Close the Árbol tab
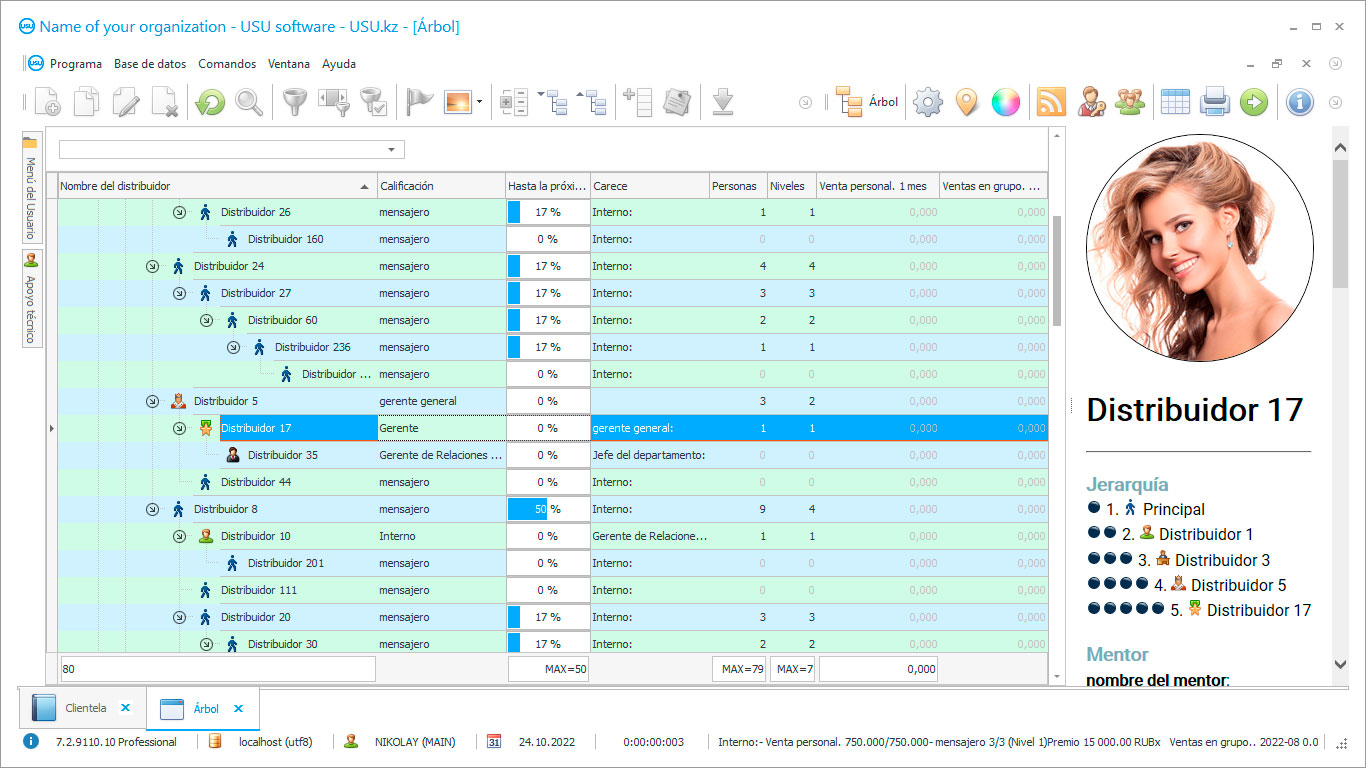Screen dimensions: 1366x768 238,708
